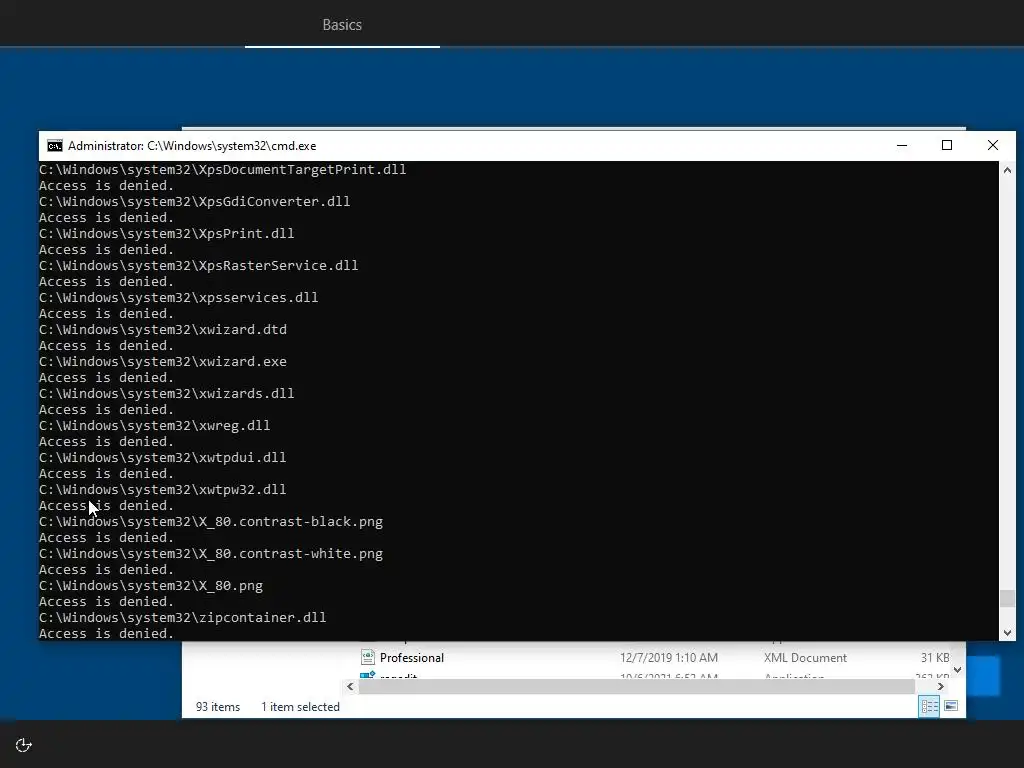Click the X_80.png path output line

coord(151,586)
